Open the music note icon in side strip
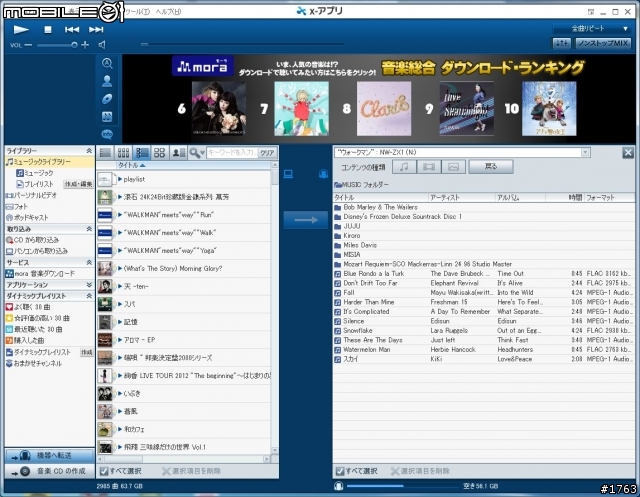The height and width of the screenshot is (497, 640). tap(107, 117)
